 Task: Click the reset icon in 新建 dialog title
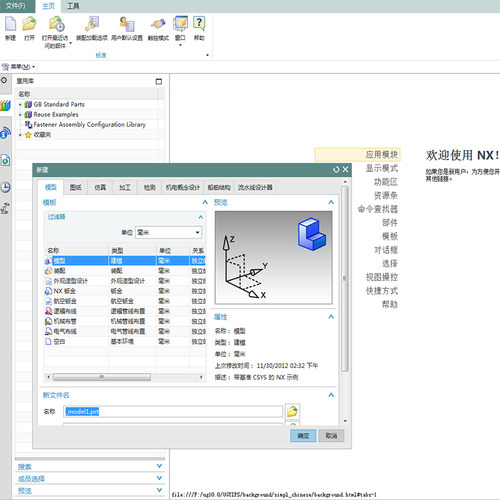click(336, 170)
